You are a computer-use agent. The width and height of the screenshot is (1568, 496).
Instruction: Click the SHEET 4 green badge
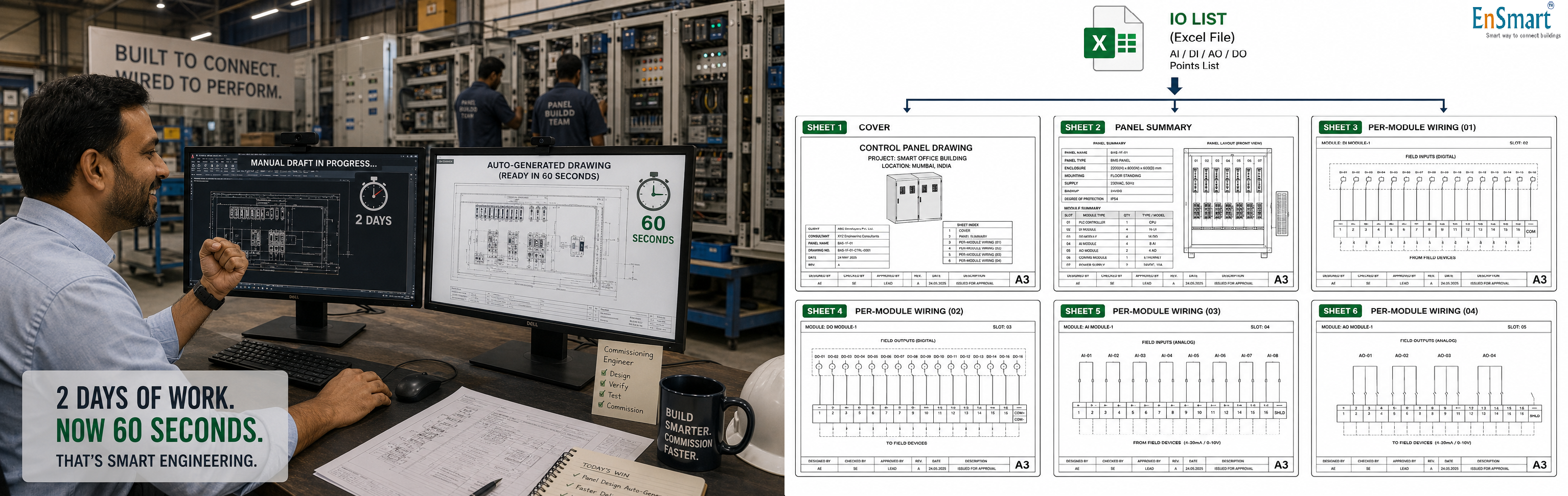825,311
